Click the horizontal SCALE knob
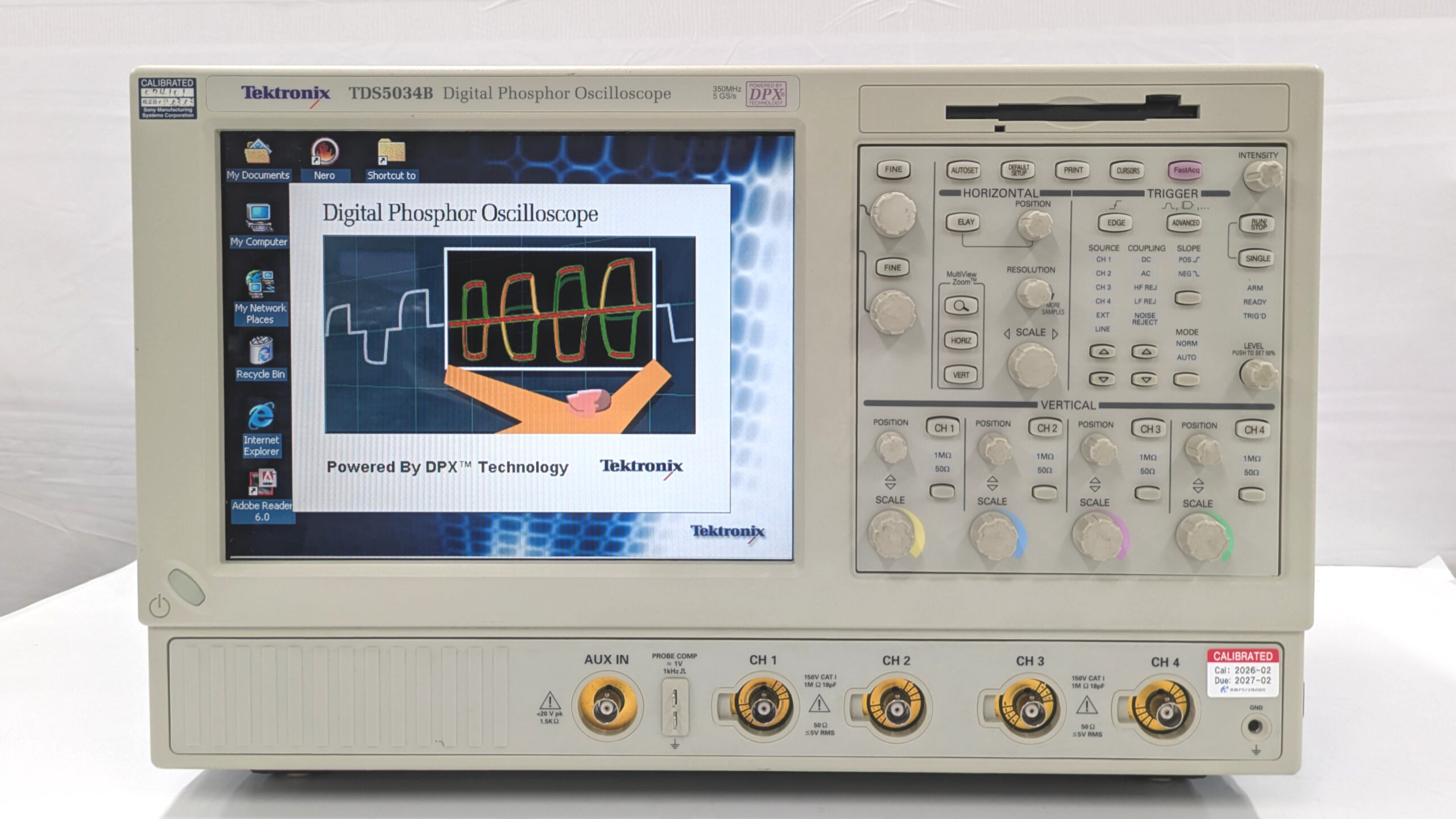This screenshot has width=1456, height=819. click(x=1032, y=366)
